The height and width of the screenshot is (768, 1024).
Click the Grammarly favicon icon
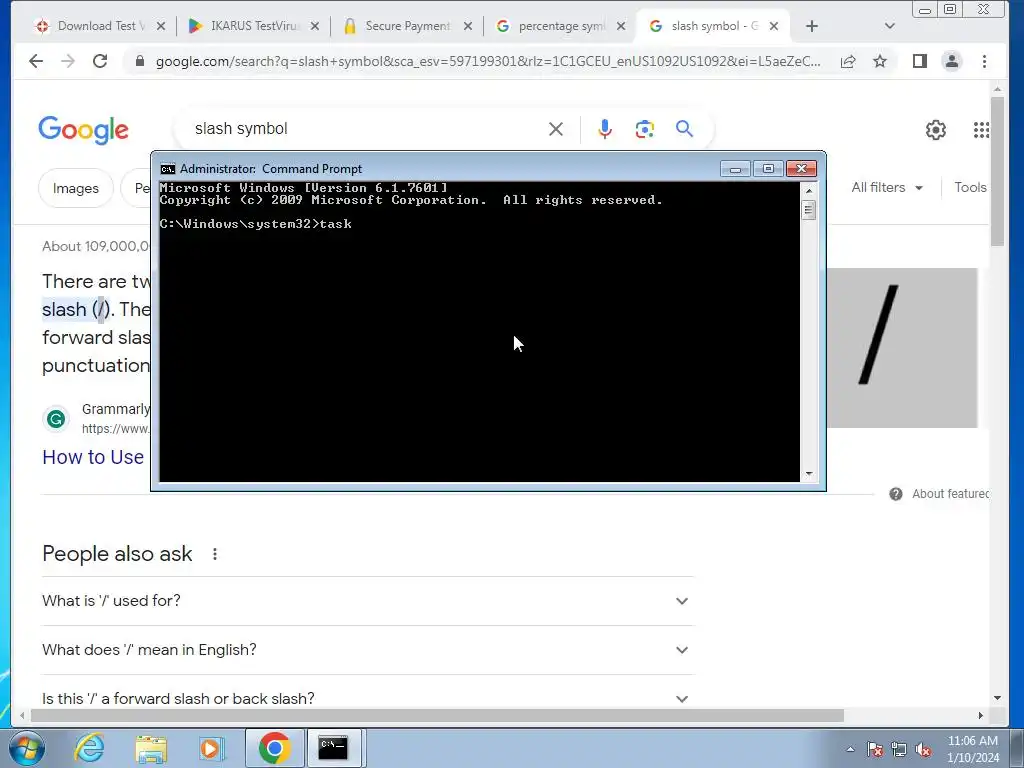pos(56,419)
